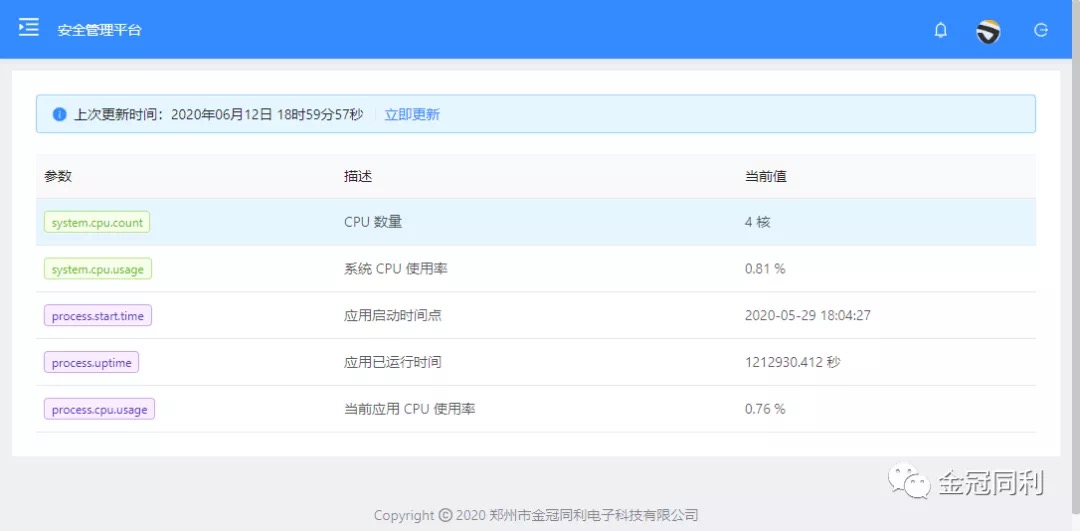Select the system.cpu.count tag
Image resolution: width=1080 pixels, height=531 pixels.
(97, 222)
